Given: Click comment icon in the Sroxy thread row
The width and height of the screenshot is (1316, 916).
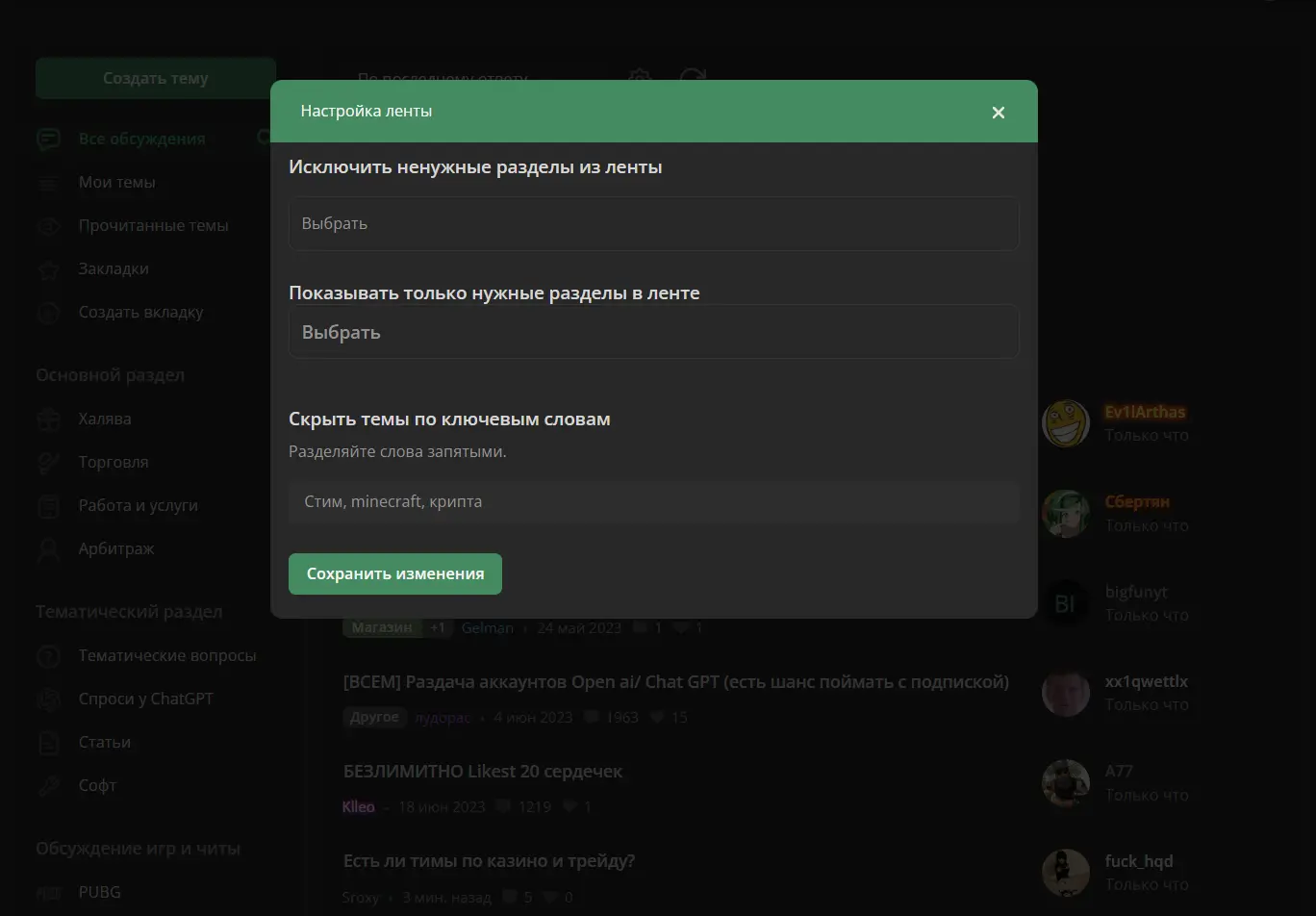Looking at the screenshot, I should 509,898.
